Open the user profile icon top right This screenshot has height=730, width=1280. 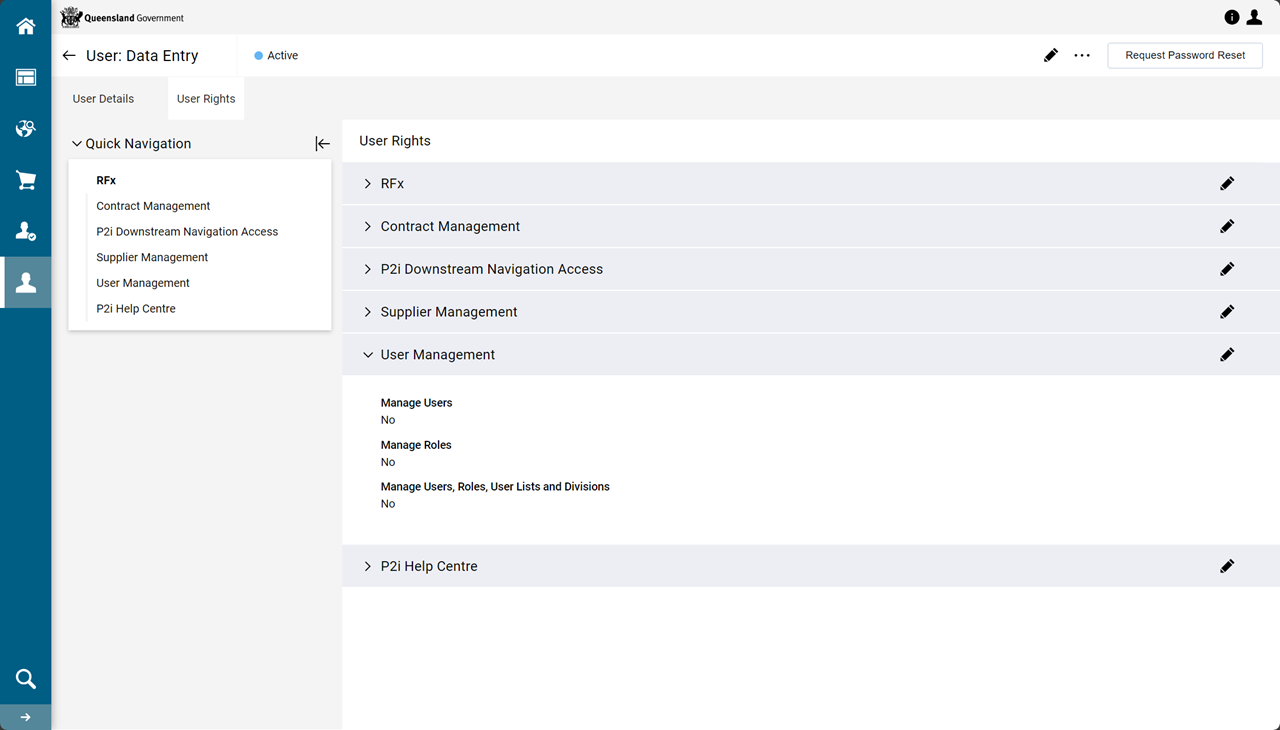coord(1254,17)
